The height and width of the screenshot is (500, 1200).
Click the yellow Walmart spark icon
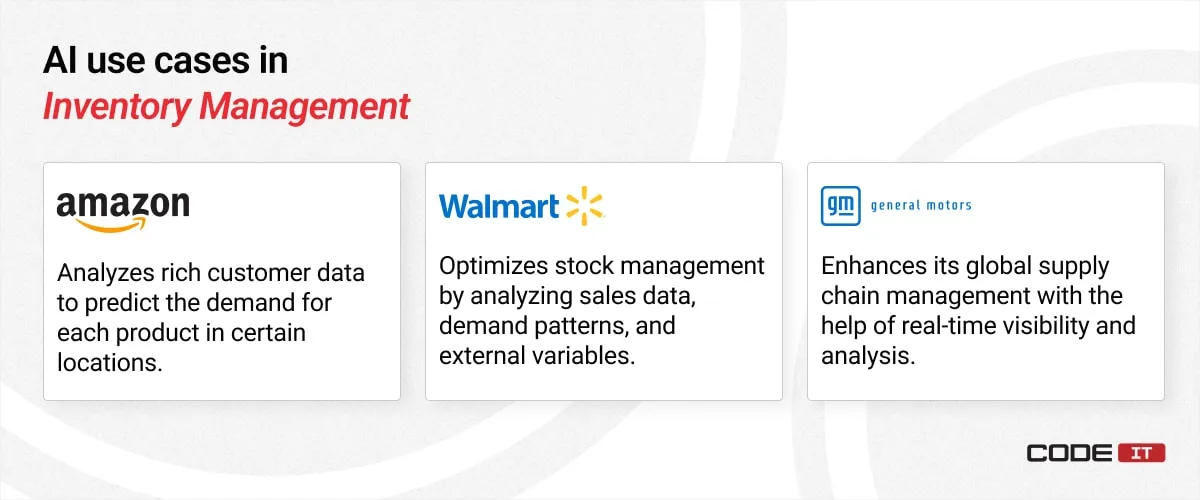585,206
